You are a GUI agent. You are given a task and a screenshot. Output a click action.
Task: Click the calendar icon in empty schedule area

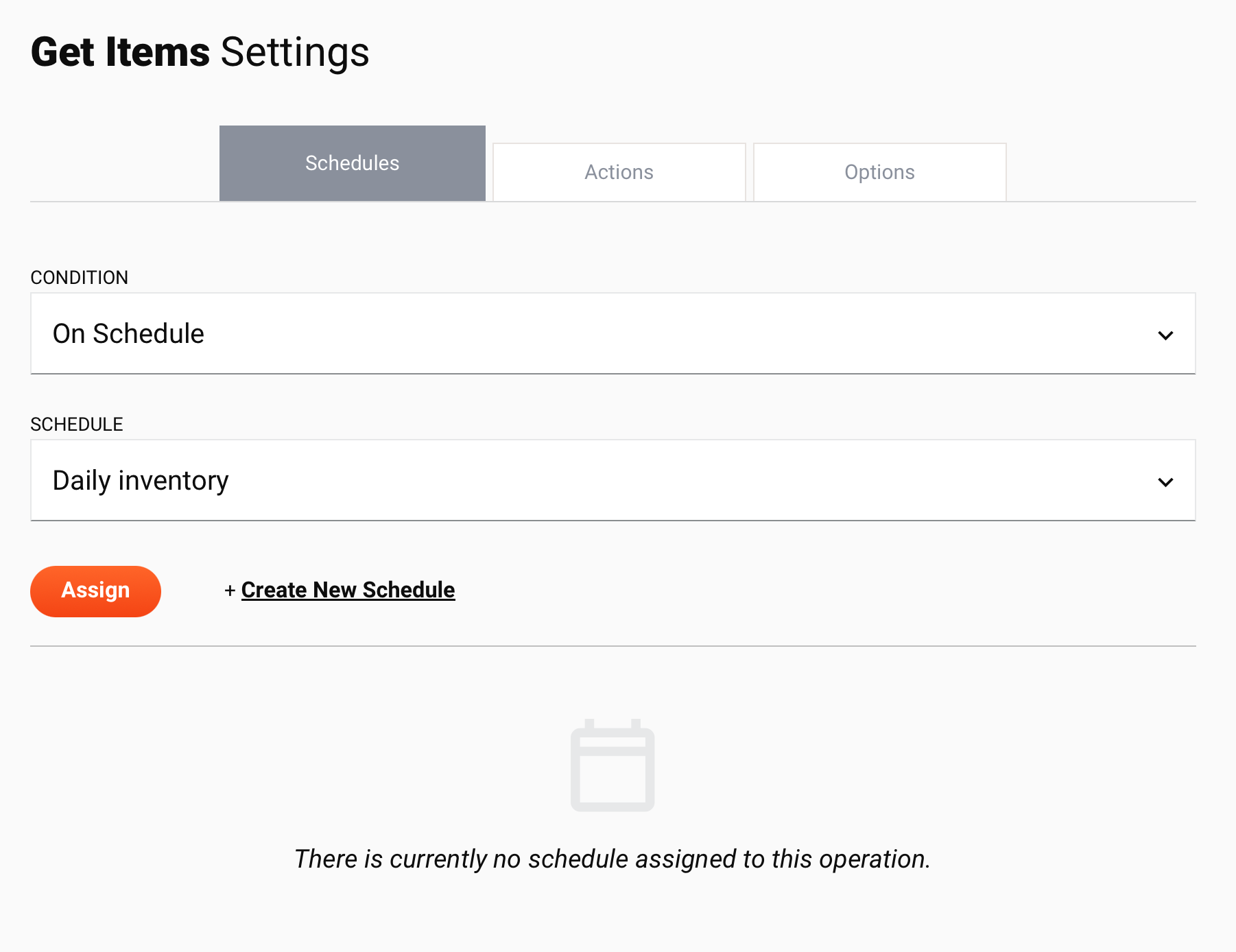[x=612, y=766]
